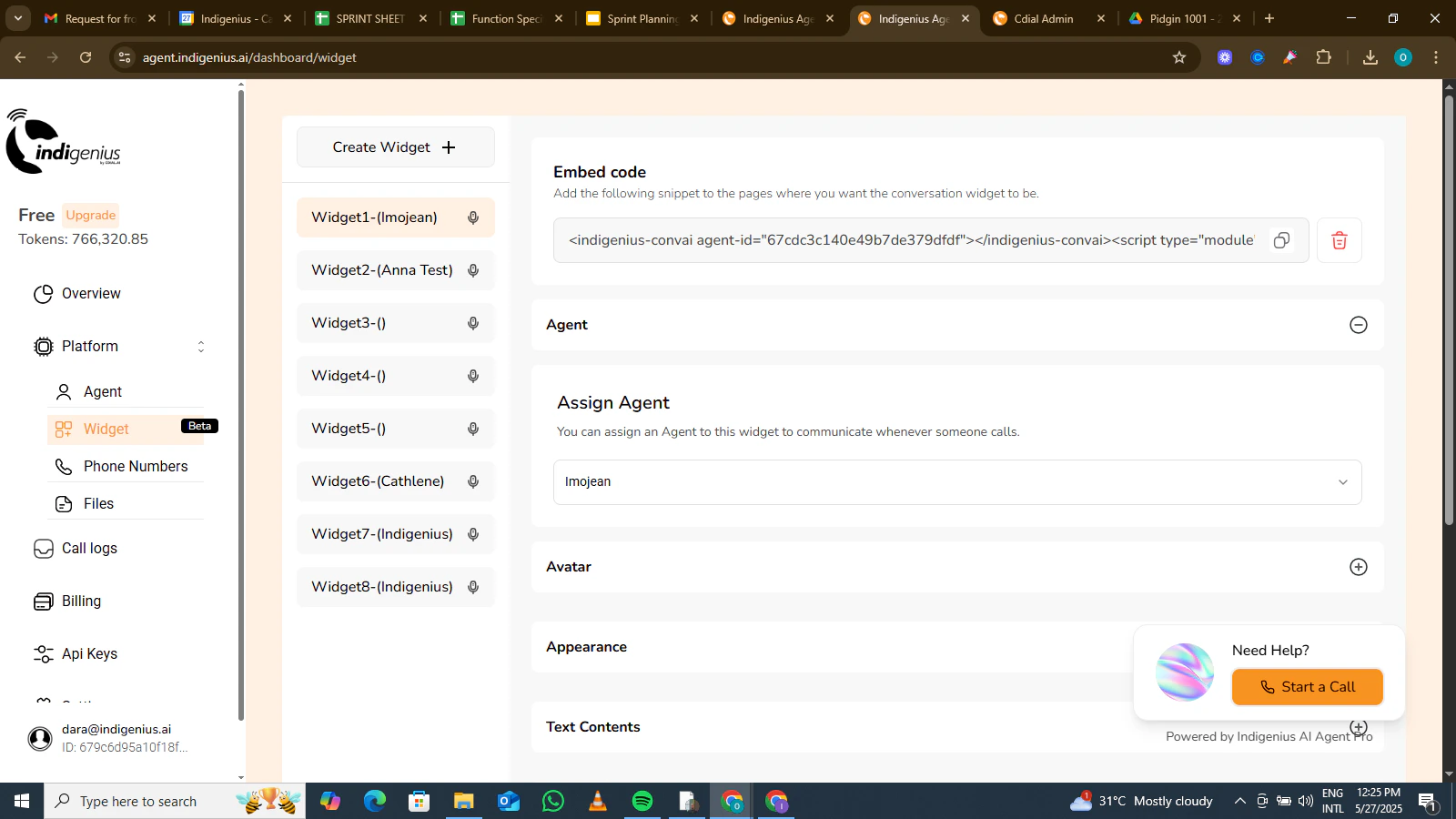The width and height of the screenshot is (1456, 819).
Task: Click microphone icon on Widget1-(Imojean)
Action: tap(473, 217)
